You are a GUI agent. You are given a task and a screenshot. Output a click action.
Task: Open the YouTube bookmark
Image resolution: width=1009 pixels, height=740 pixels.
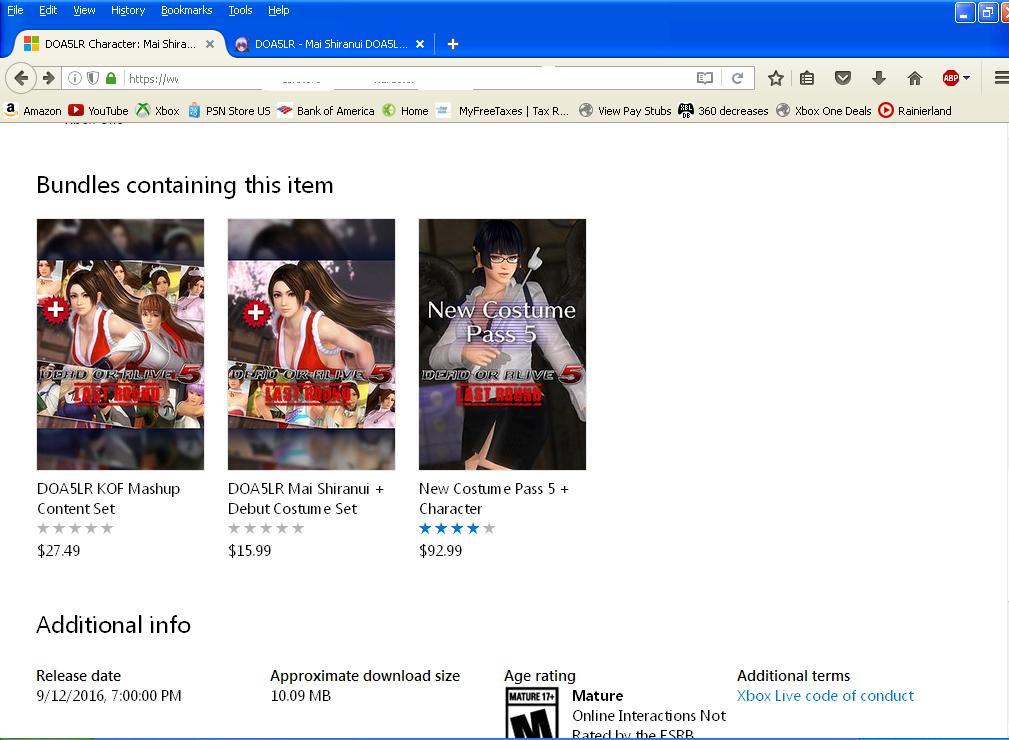(x=98, y=111)
